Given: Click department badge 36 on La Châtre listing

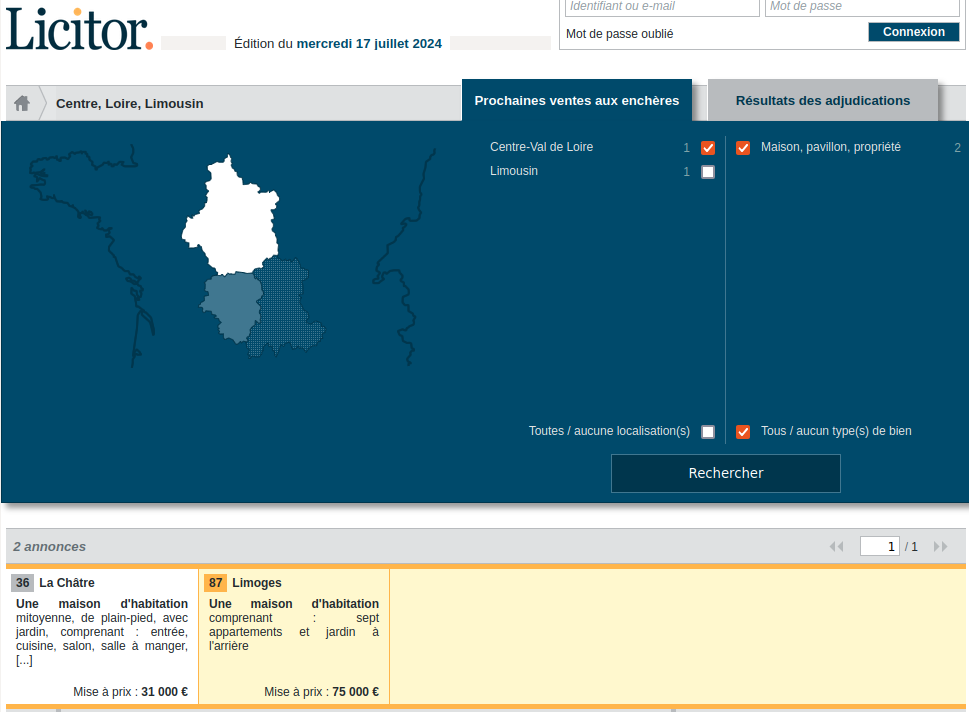Looking at the screenshot, I should pyautogui.click(x=22, y=583).
